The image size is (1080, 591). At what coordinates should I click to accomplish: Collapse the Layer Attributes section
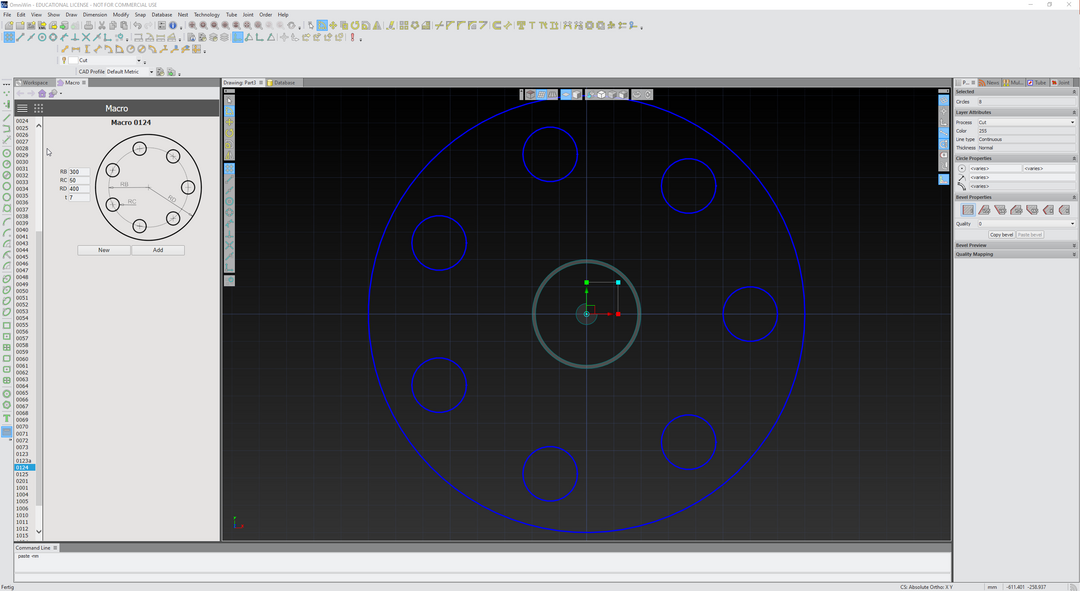[1073, 112]
